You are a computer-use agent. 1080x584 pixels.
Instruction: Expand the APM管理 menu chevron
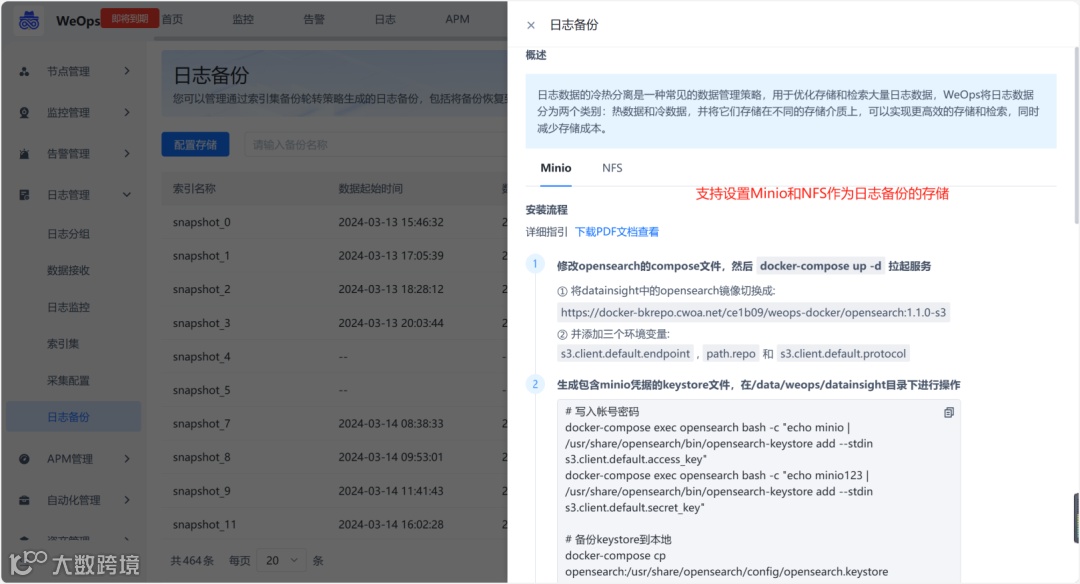tap(127, 459)
